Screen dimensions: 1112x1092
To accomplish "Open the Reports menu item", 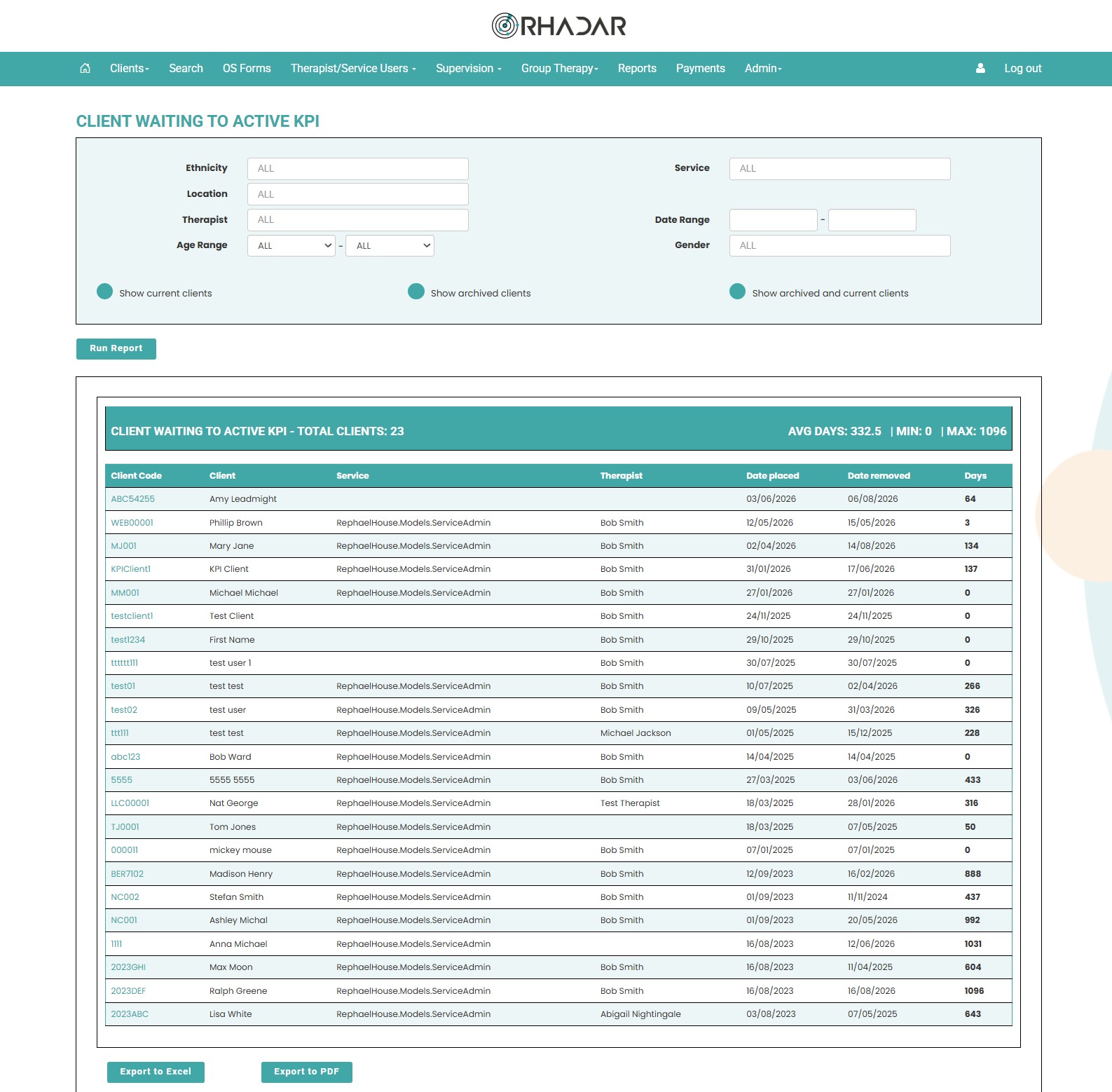I will click(x=637, y=68).
